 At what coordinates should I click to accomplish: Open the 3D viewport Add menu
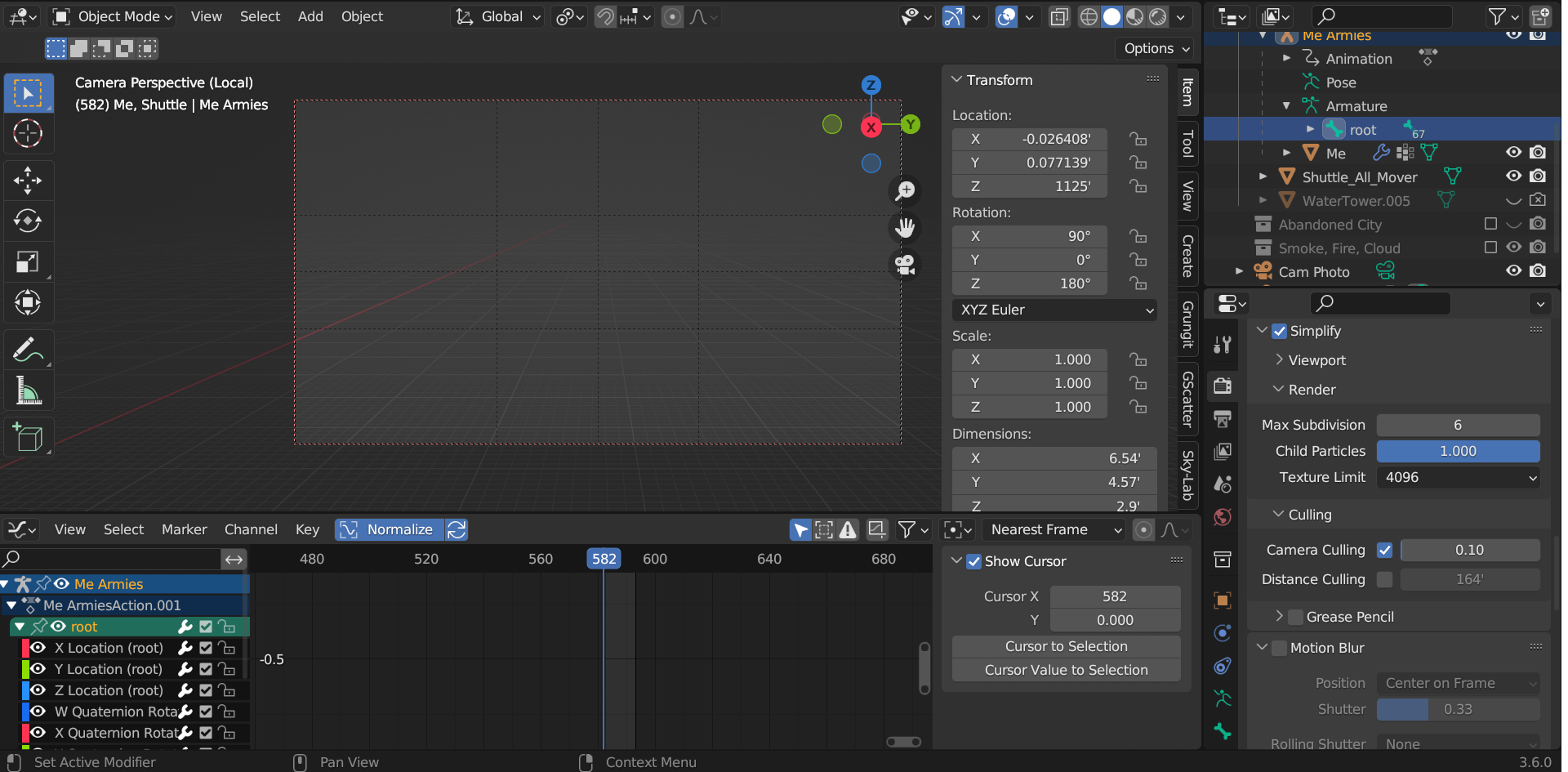tap(310, 16)
